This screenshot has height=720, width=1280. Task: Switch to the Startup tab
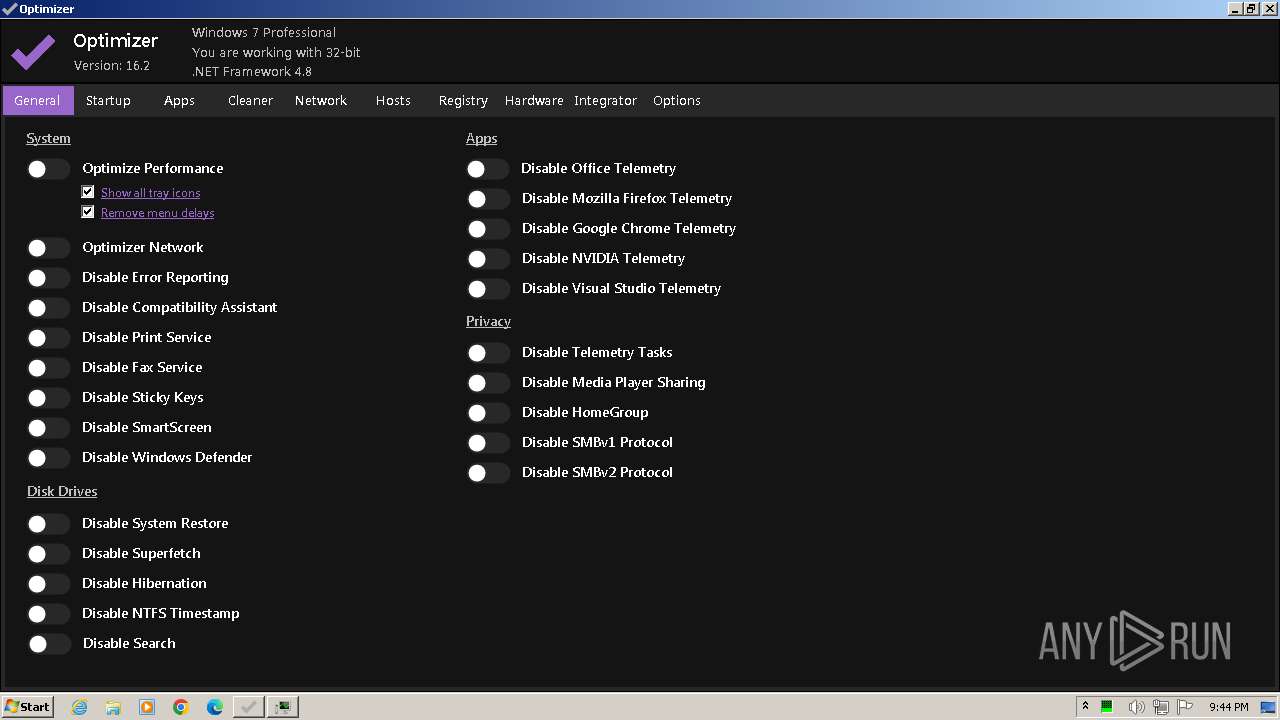click(108, 100)
